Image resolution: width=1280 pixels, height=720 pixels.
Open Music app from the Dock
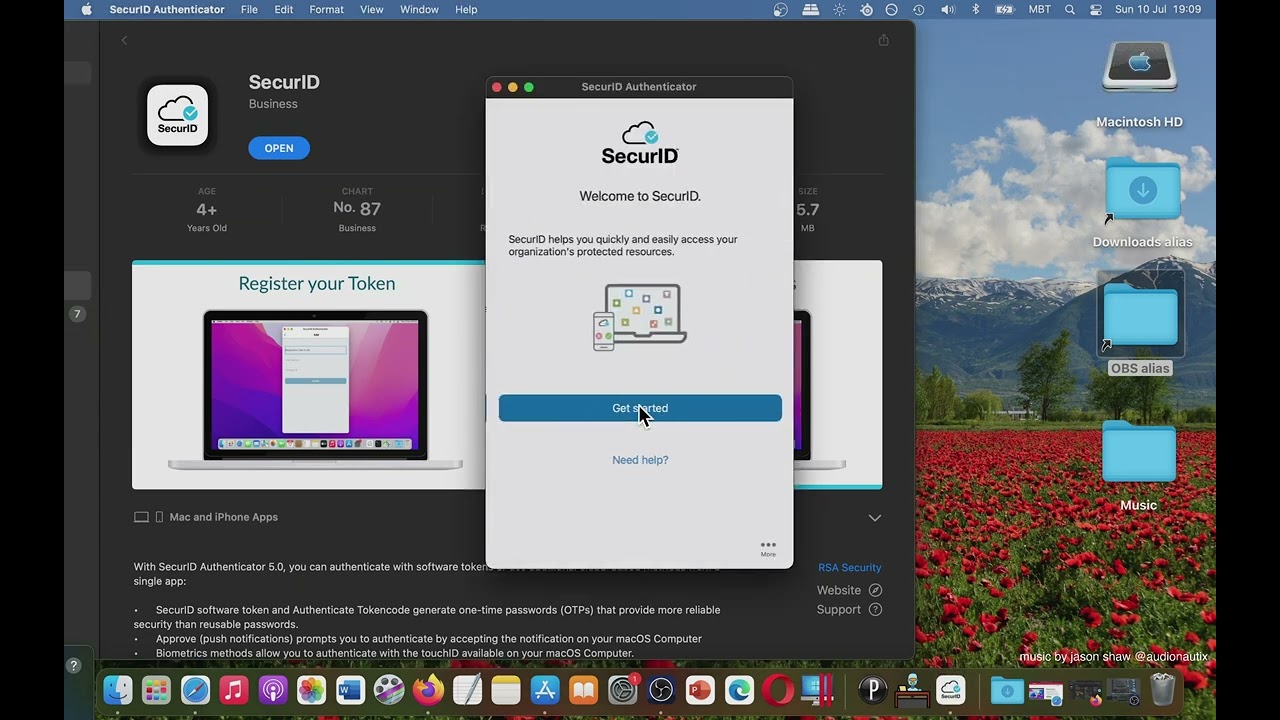(234, 690)
